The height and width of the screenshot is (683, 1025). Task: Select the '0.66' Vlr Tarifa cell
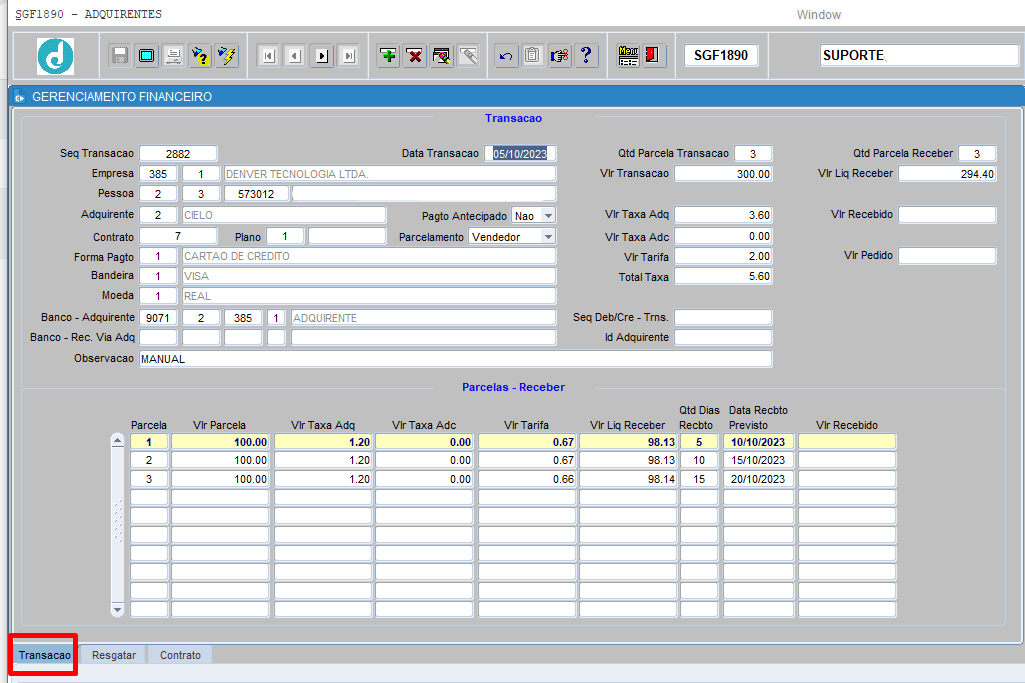point(527,479)
